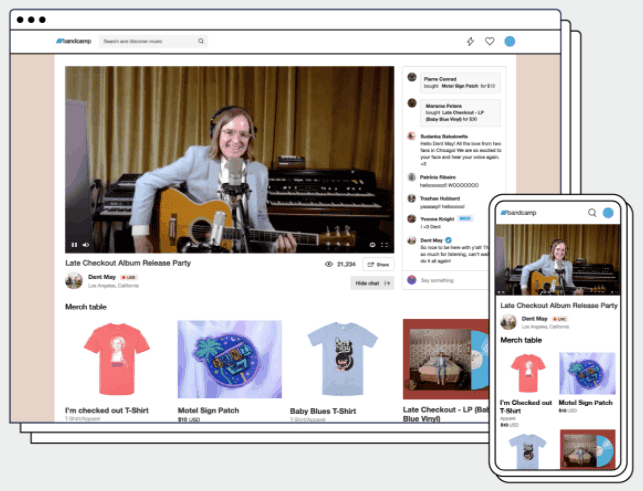Toggle chat with Hide chat button
643x491 pixels.
click(372, 283)
